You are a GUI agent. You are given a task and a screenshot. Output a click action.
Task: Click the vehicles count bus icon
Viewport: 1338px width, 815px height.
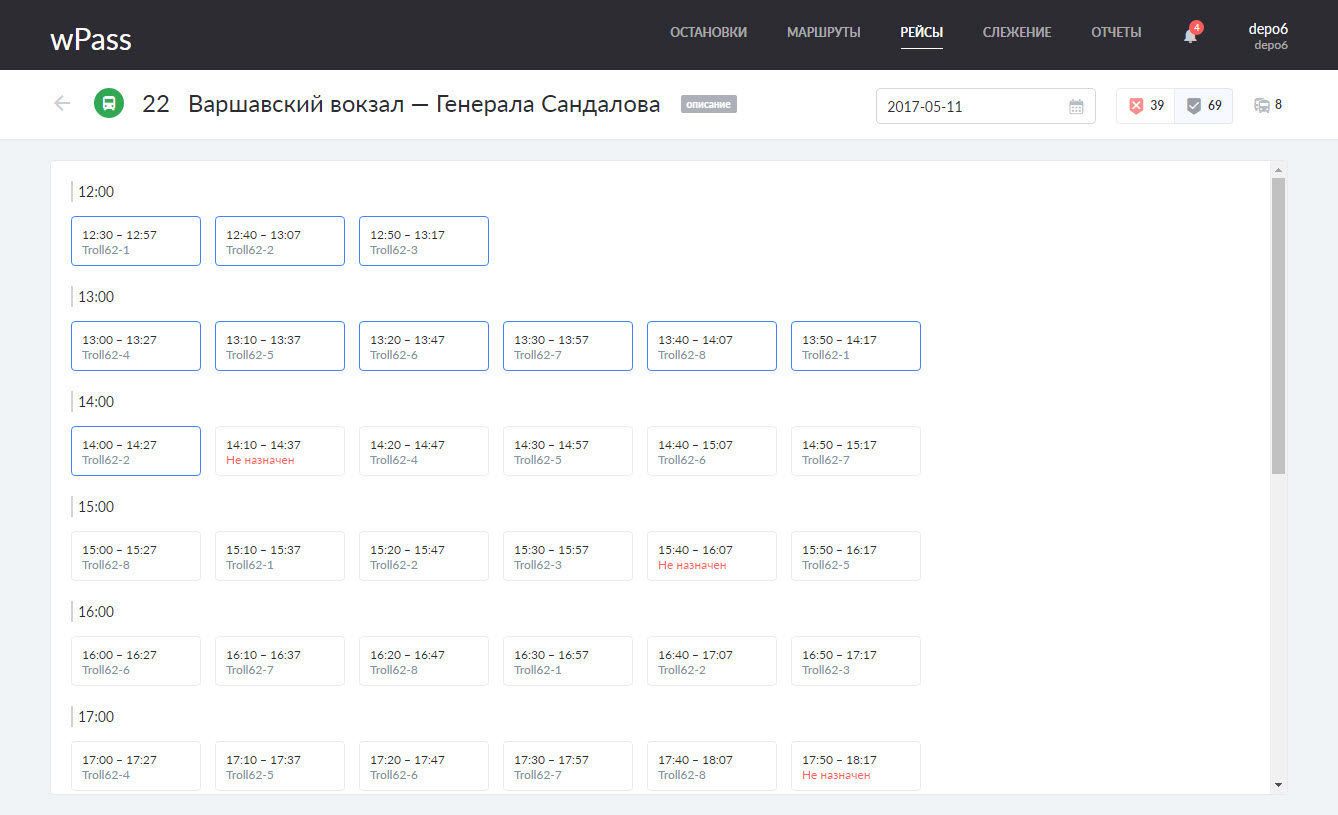click(1262, 105)
